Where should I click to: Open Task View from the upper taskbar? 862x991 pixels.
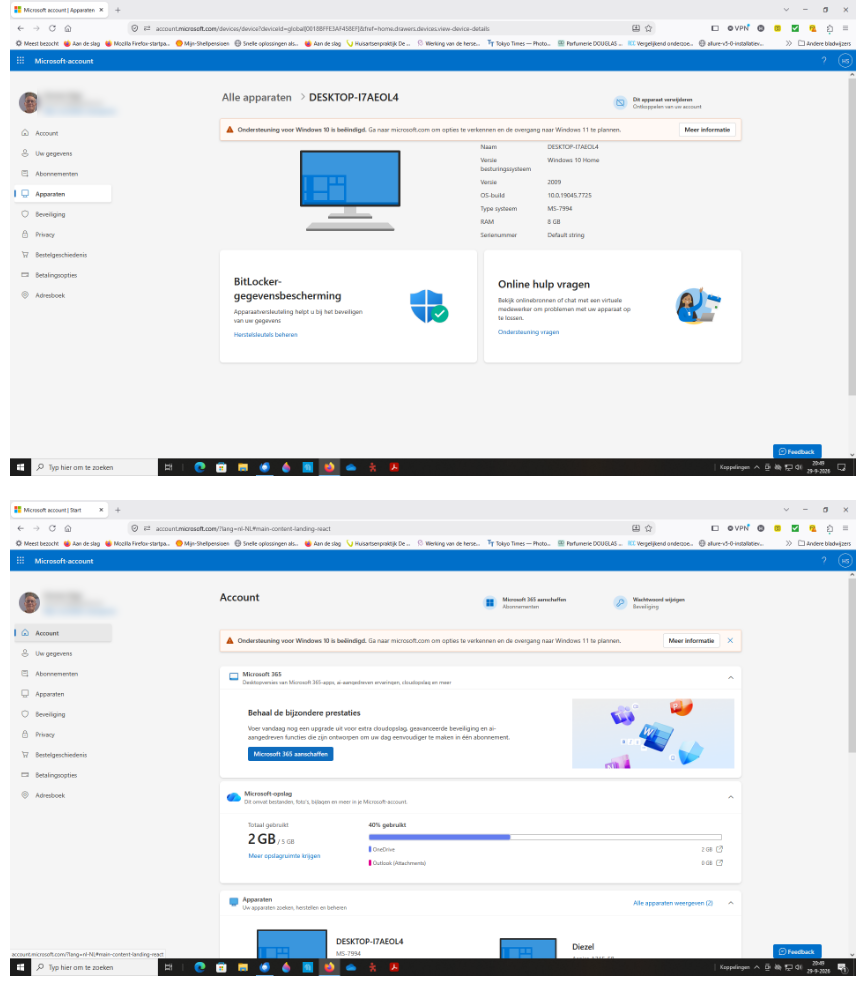coord(168,467)
